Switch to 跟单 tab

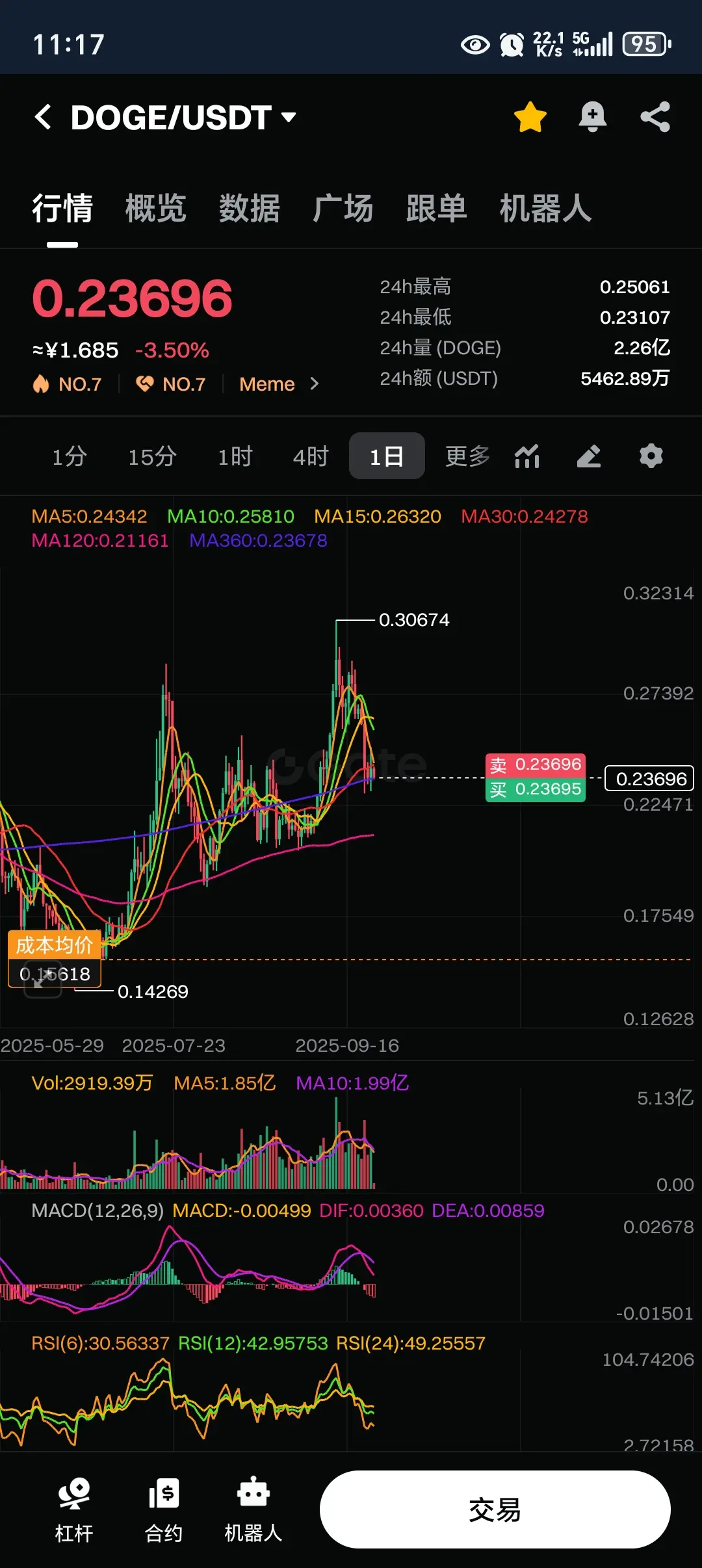(x=436, y=209)
